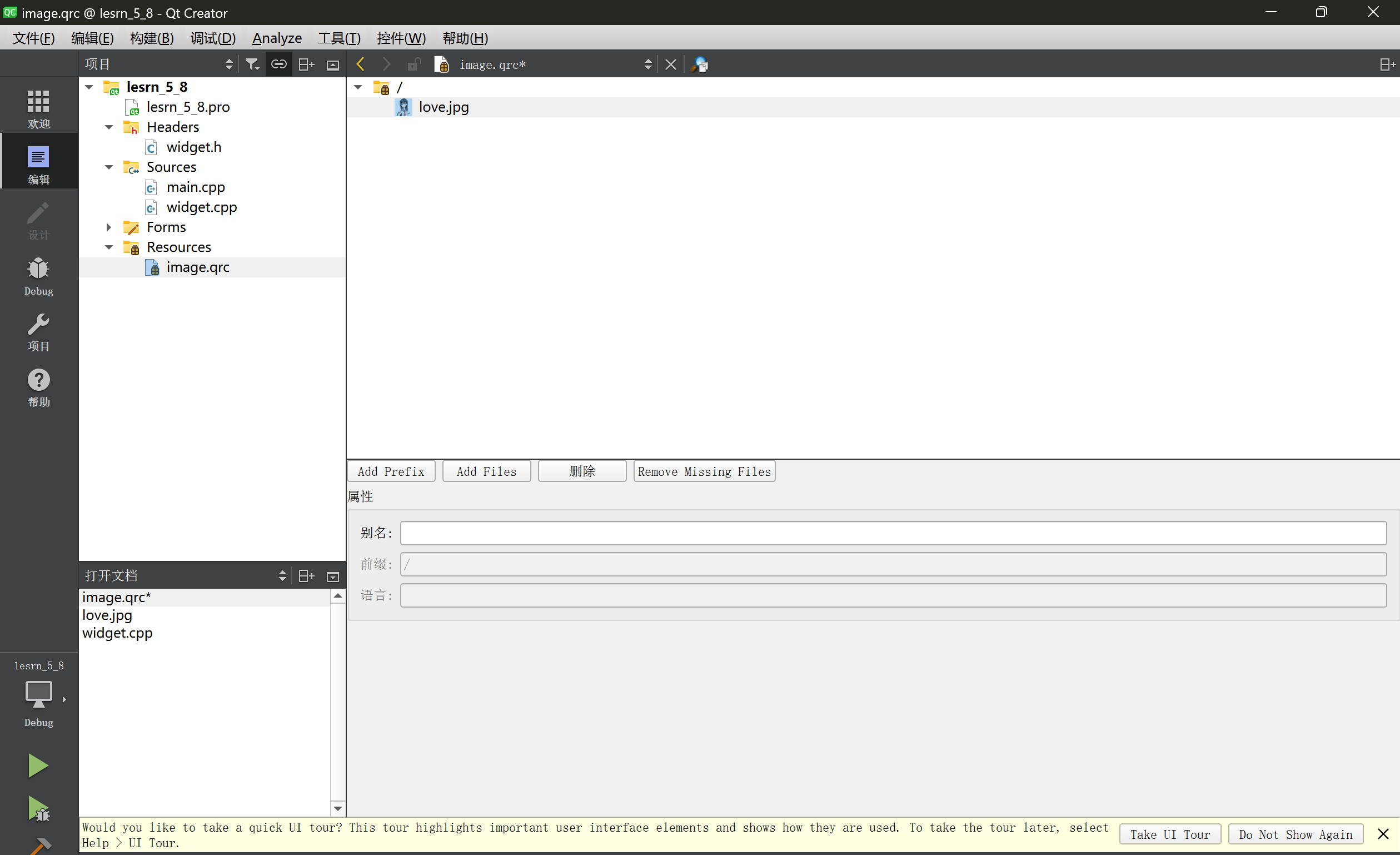Close the image.qrc document
The height and width of the screenshot is (855, 1400).
(x=670, y=64)
